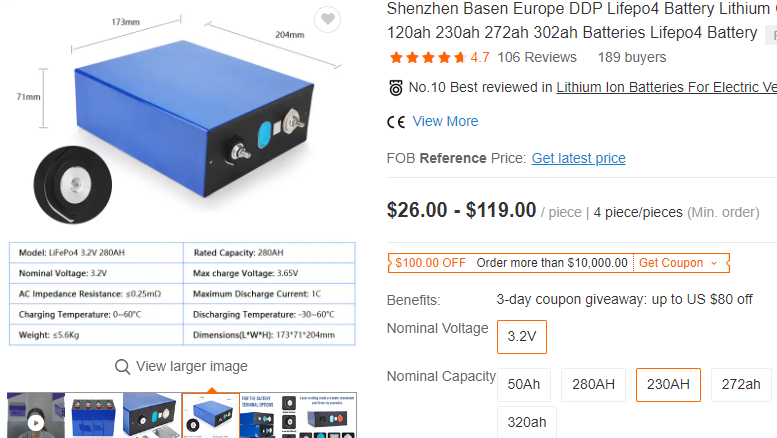Choose the 272ah capacity option
This screenshot has height=438, width=777.
741,384
